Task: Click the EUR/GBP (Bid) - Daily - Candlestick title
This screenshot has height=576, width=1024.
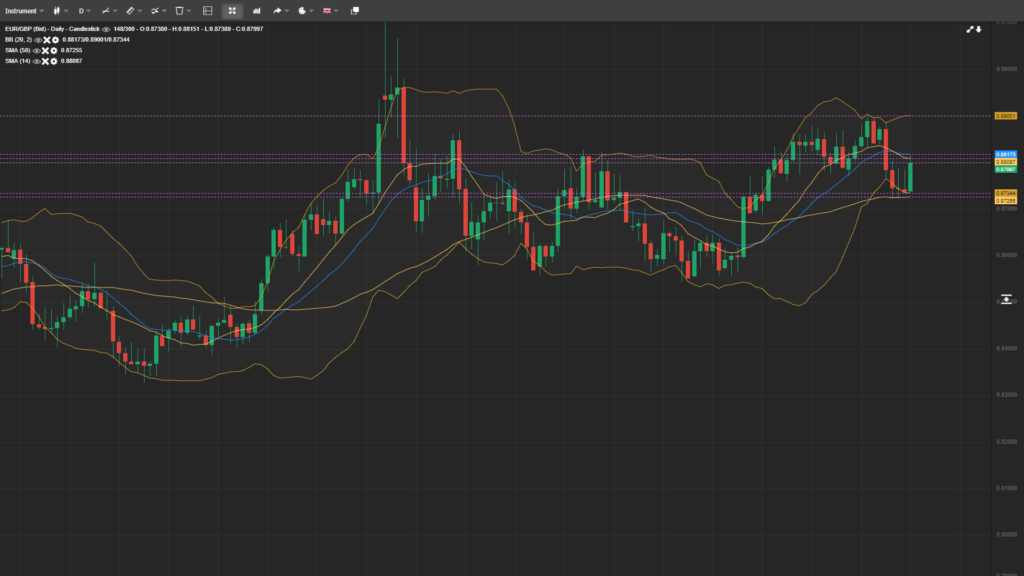Action: (52, 29)
